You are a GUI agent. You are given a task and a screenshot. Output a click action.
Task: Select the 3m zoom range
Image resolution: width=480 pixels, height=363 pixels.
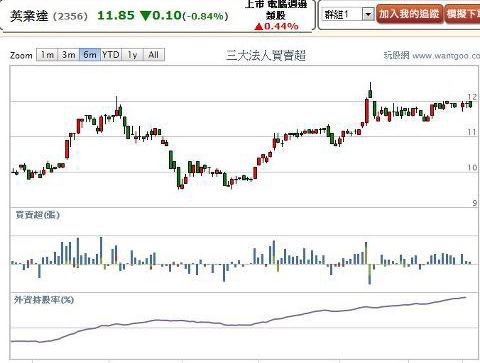(68, 55)
